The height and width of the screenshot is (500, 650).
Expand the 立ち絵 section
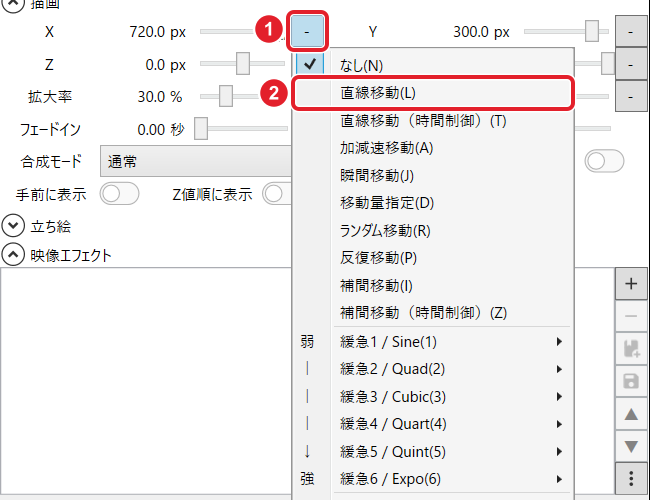[13, 226]
